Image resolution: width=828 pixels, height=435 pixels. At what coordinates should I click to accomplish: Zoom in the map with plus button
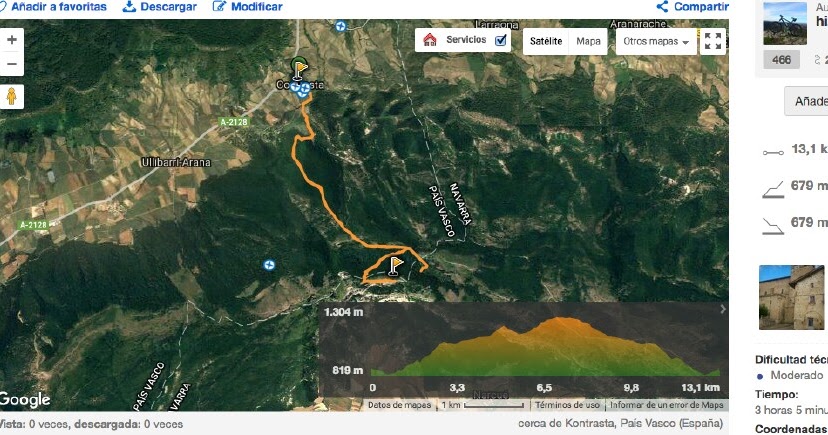click(x=12, y=40)
